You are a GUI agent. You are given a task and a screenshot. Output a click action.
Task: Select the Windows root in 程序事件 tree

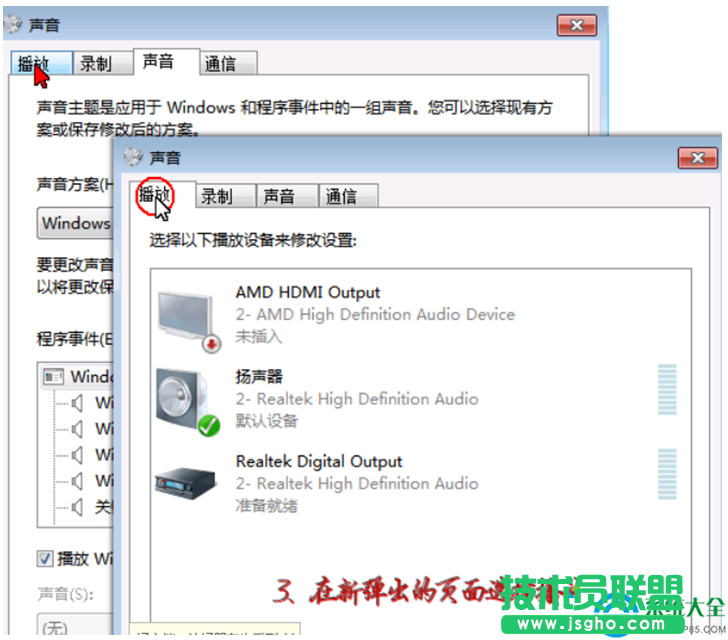pyautogui.click(x=78, y=377)
